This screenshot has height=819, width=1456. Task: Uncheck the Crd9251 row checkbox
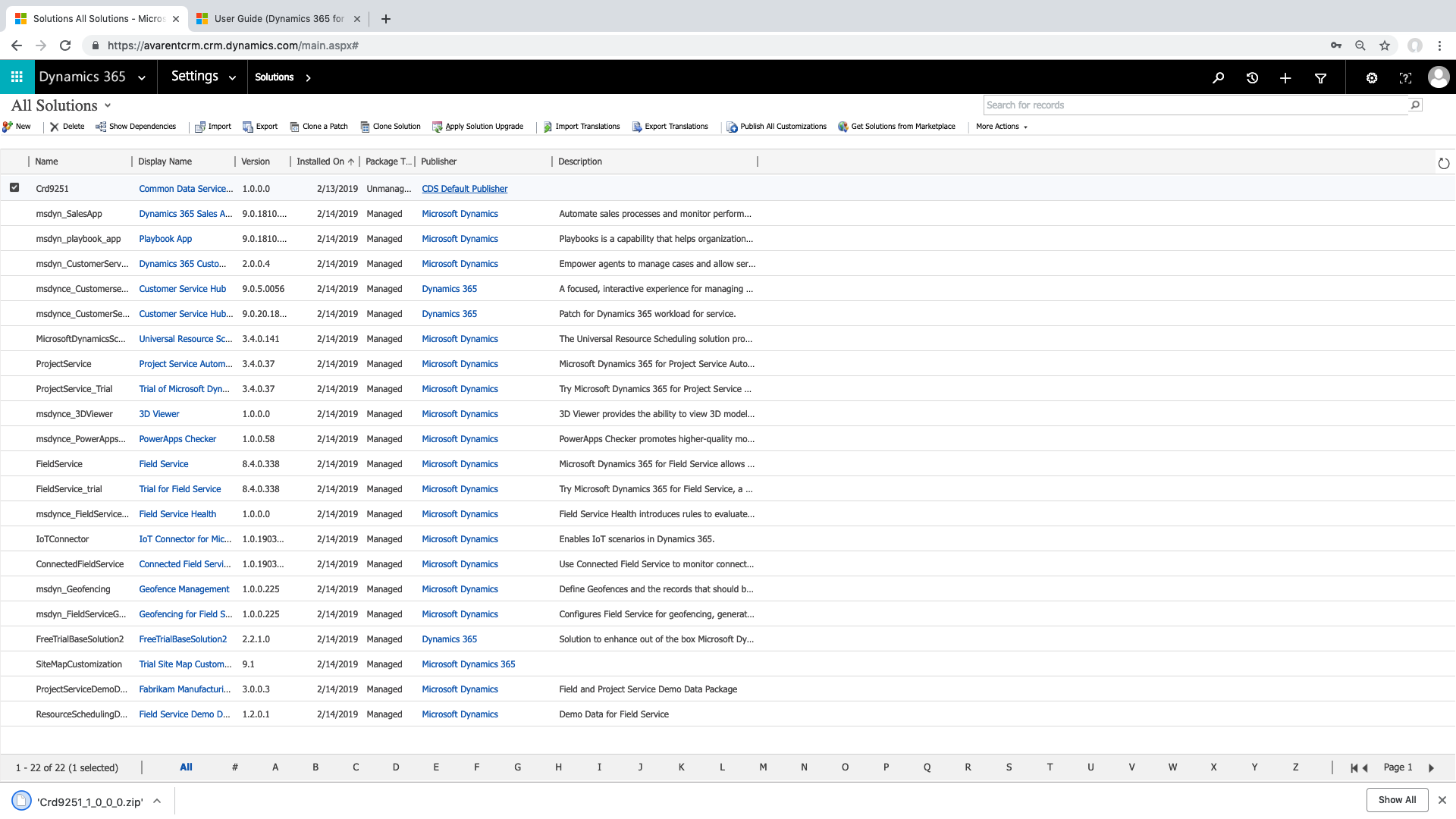14,187
